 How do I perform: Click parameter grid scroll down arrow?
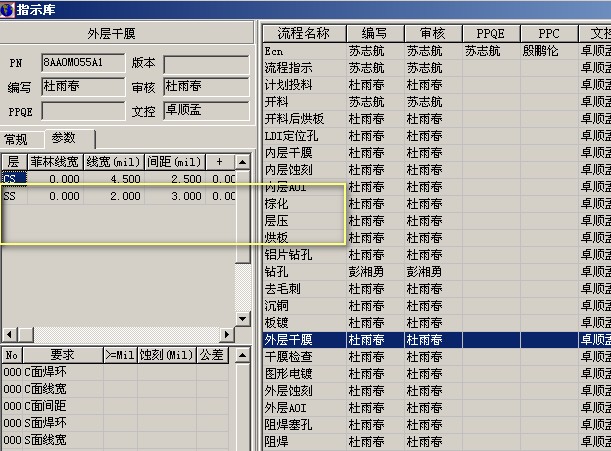(243, 319)
